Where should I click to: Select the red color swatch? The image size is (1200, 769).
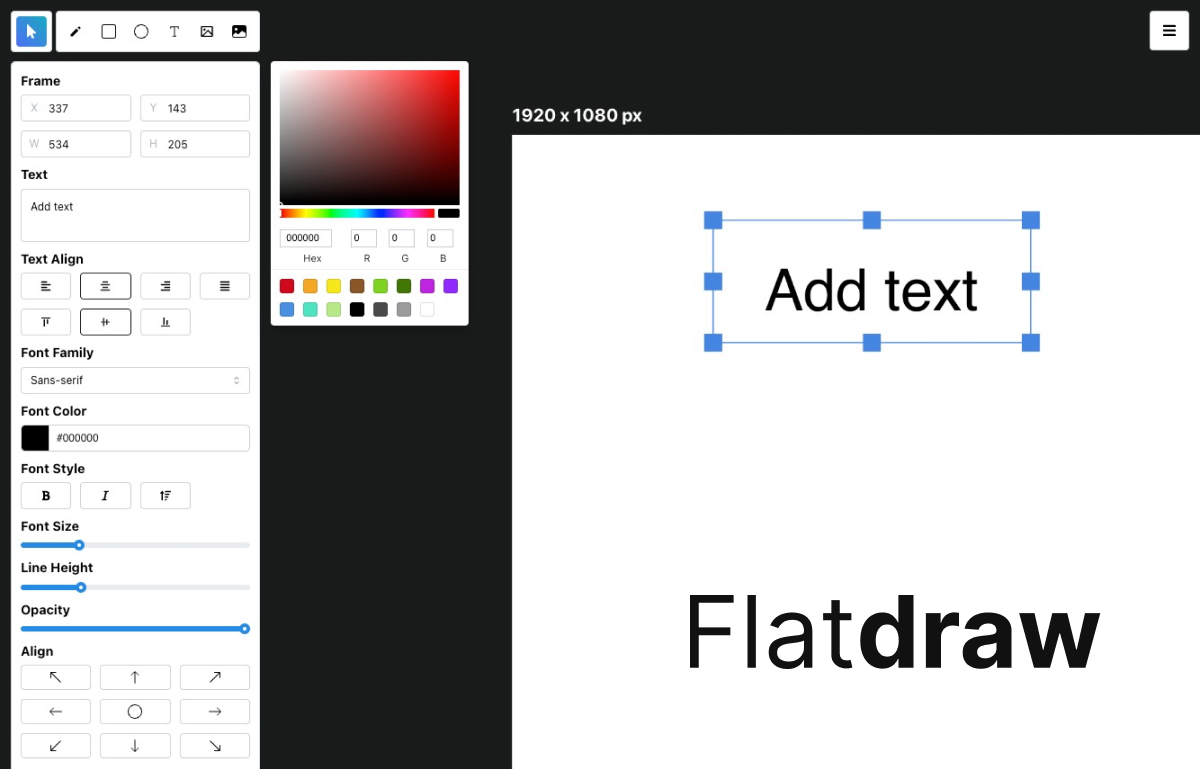click(x=286, y=286)
